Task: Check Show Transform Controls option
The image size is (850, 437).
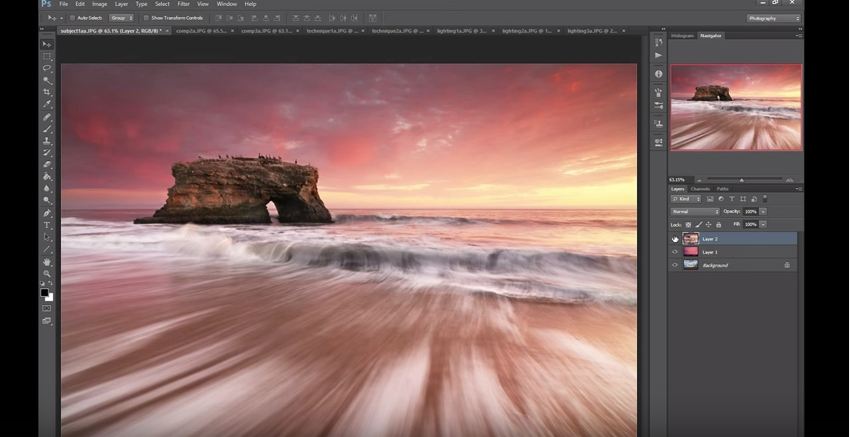Action: (x=146, y=18)
